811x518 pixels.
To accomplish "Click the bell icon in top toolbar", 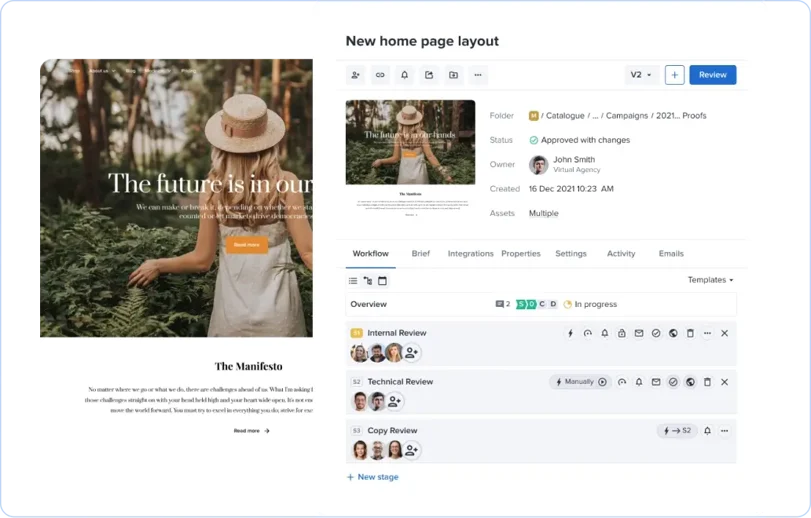I will pyautogui.click(x=405, y=75).
